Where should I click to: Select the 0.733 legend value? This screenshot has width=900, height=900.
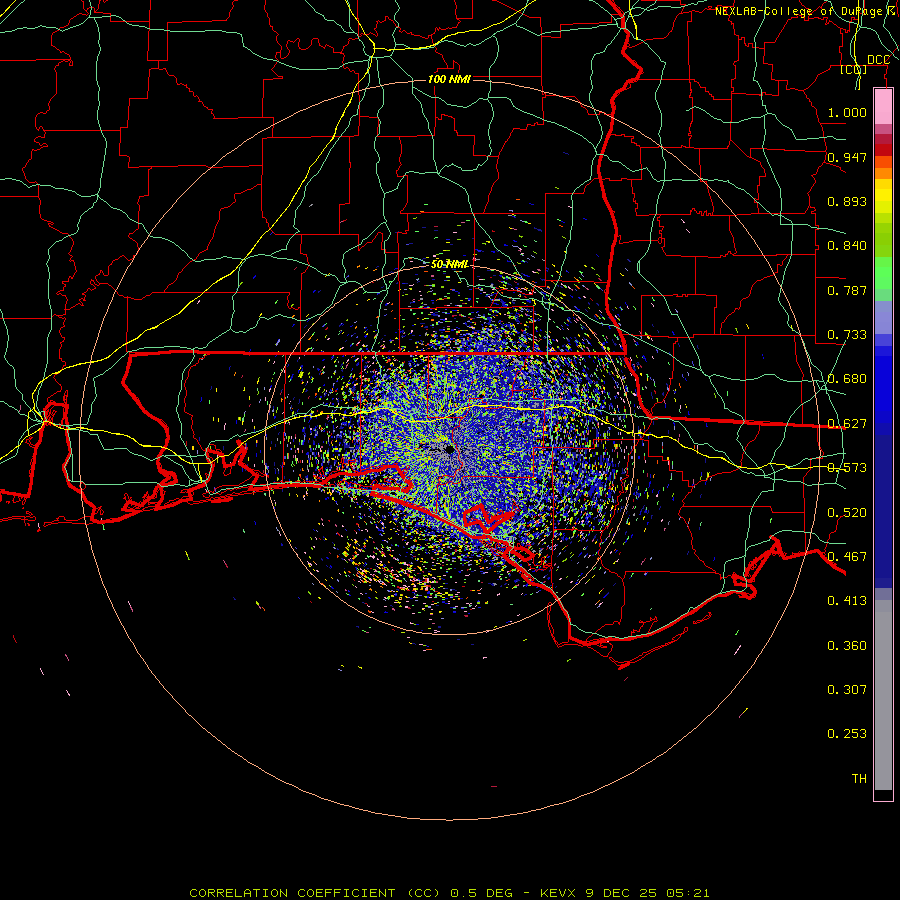847,335
